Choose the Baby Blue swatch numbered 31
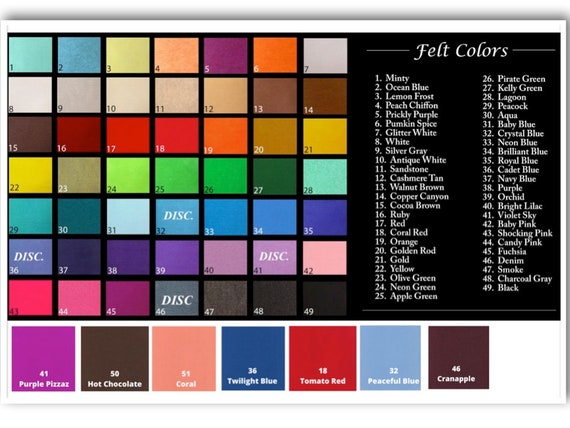 click(128, 216)
